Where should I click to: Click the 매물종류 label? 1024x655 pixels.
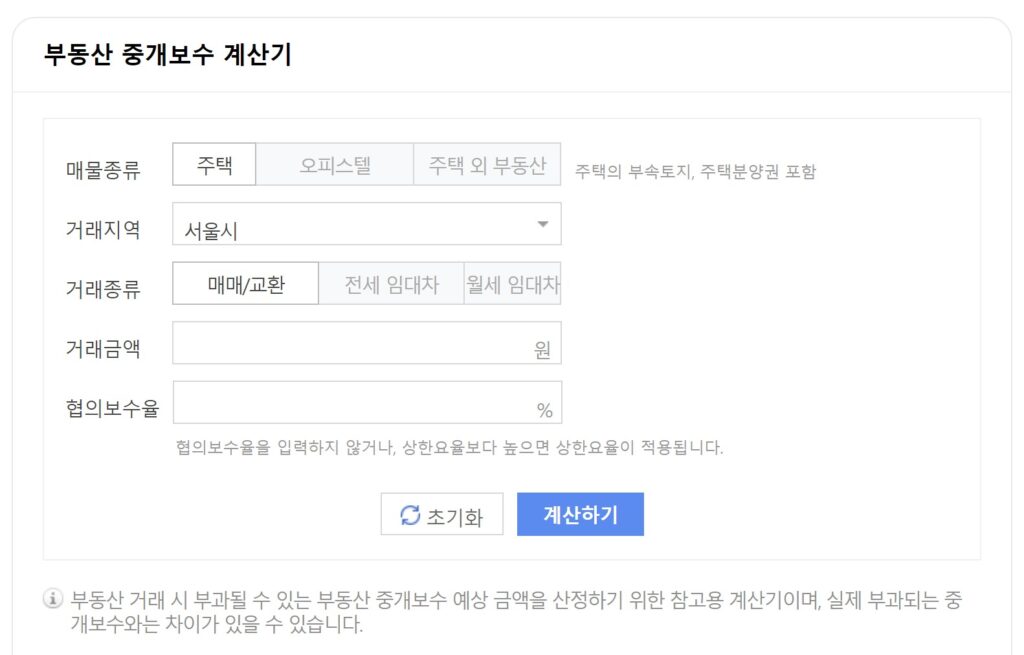coord(103,170)
